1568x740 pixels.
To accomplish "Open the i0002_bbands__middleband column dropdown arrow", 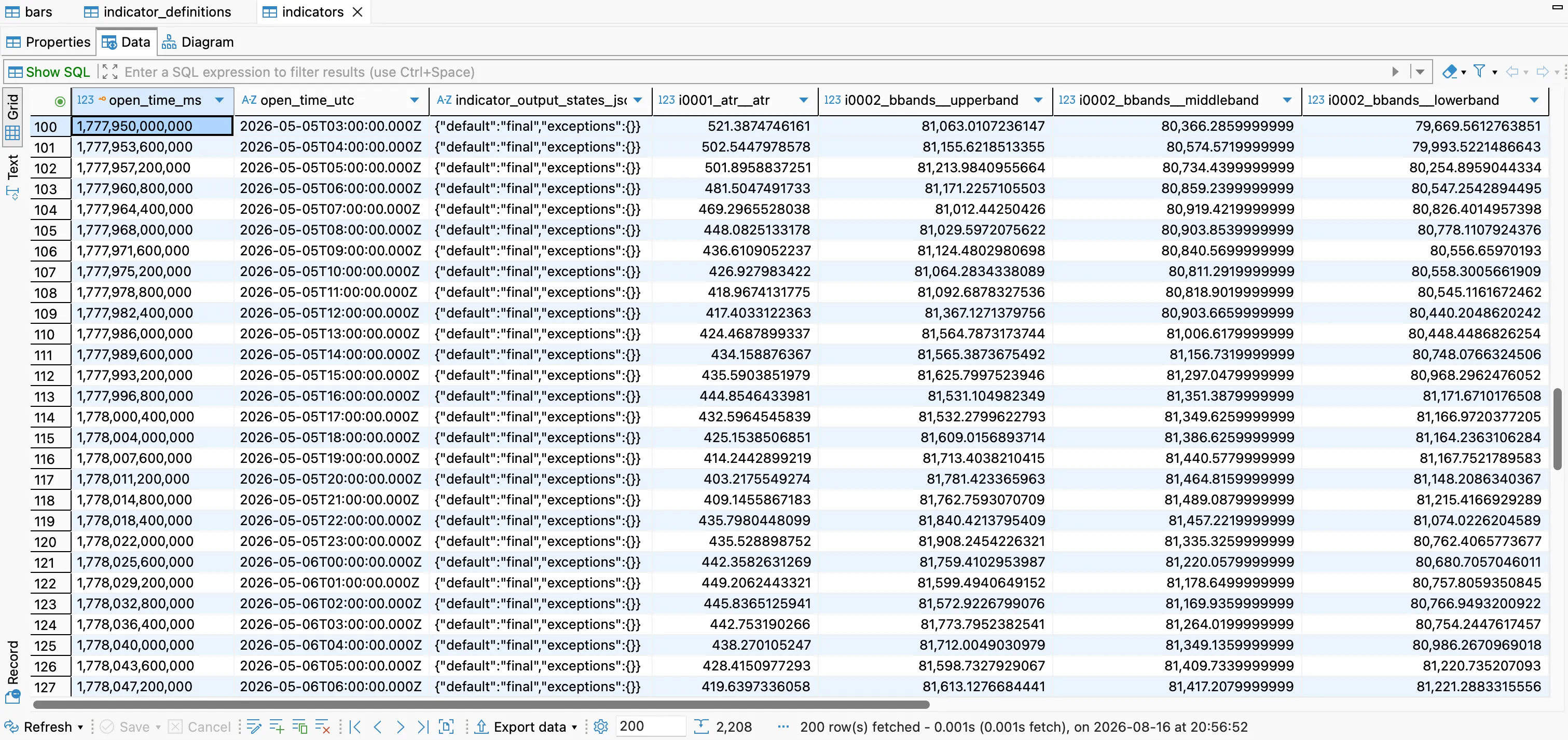I will coord(1287,100).
